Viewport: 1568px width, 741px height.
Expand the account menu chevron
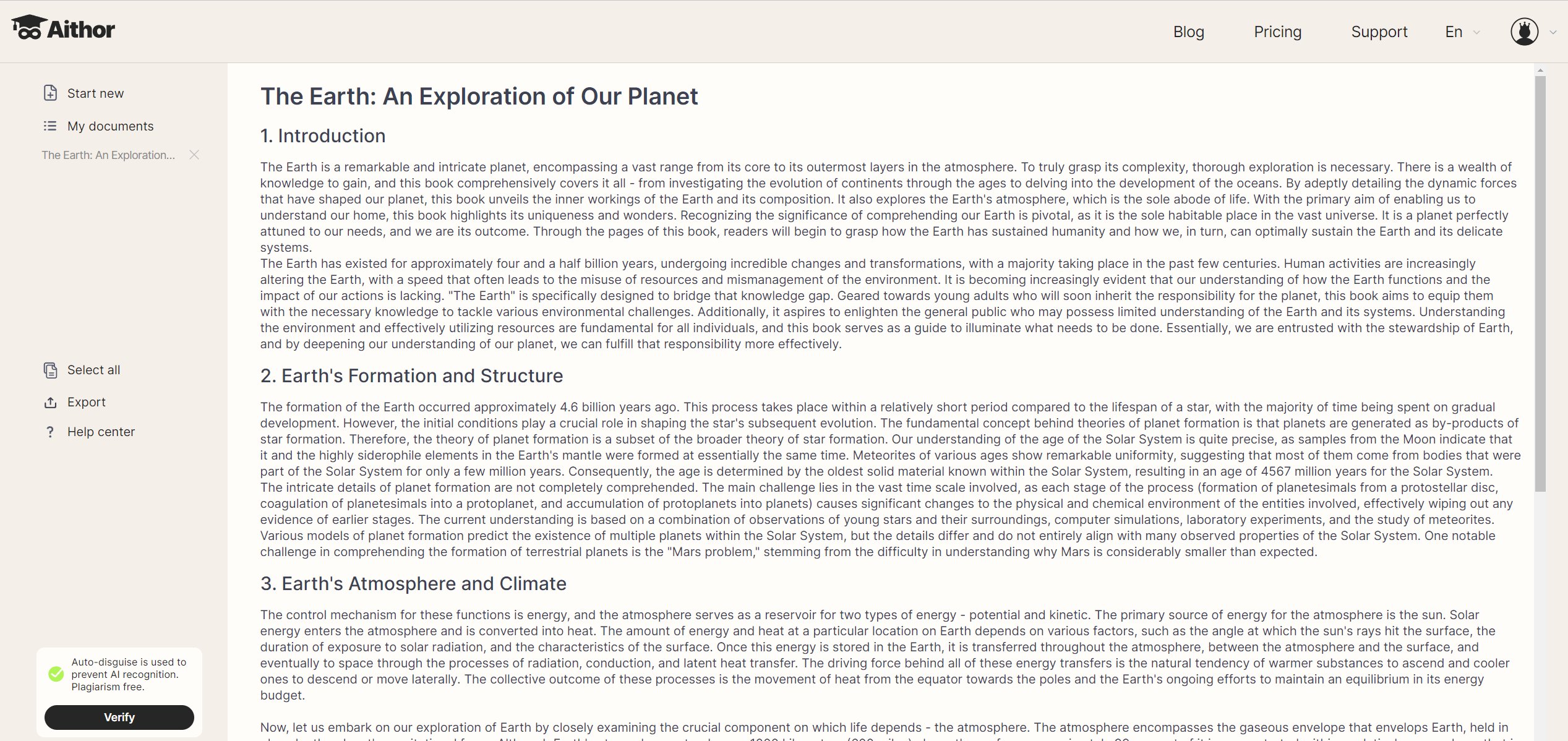(1553, 32)
